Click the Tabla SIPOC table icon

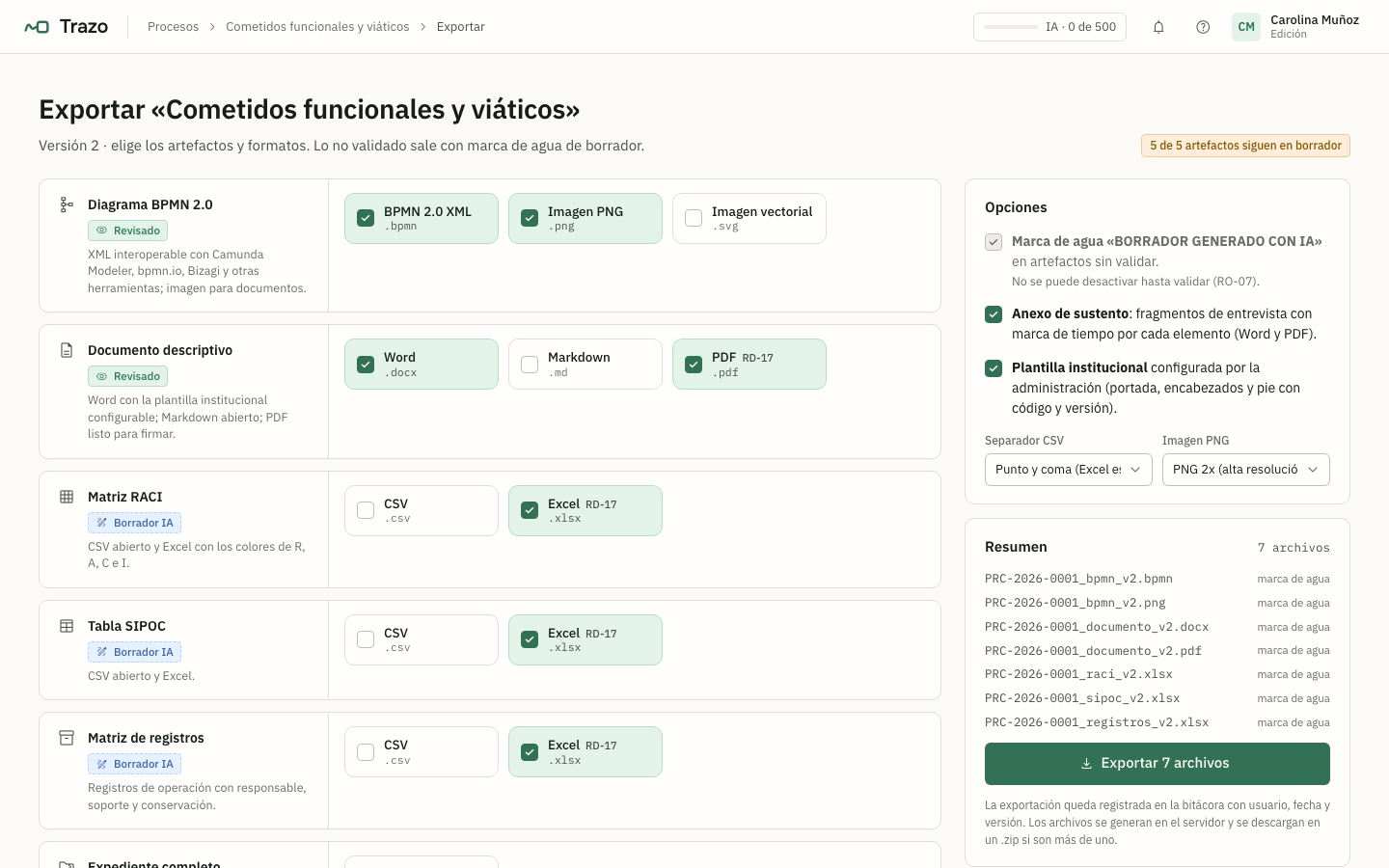67,626
